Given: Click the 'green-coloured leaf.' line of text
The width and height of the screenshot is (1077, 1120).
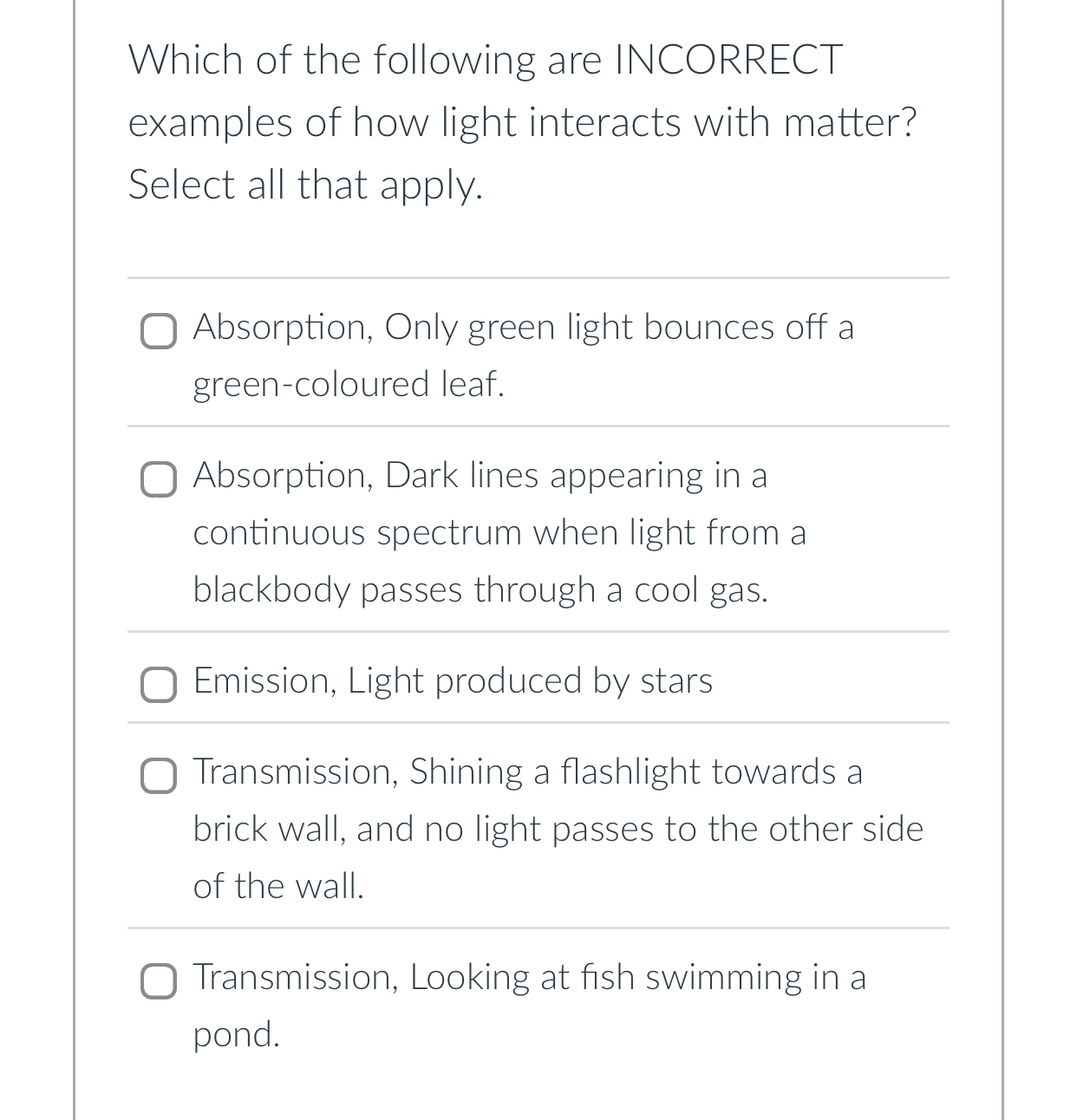Looking at the screenshot, I should pos(349,384).
